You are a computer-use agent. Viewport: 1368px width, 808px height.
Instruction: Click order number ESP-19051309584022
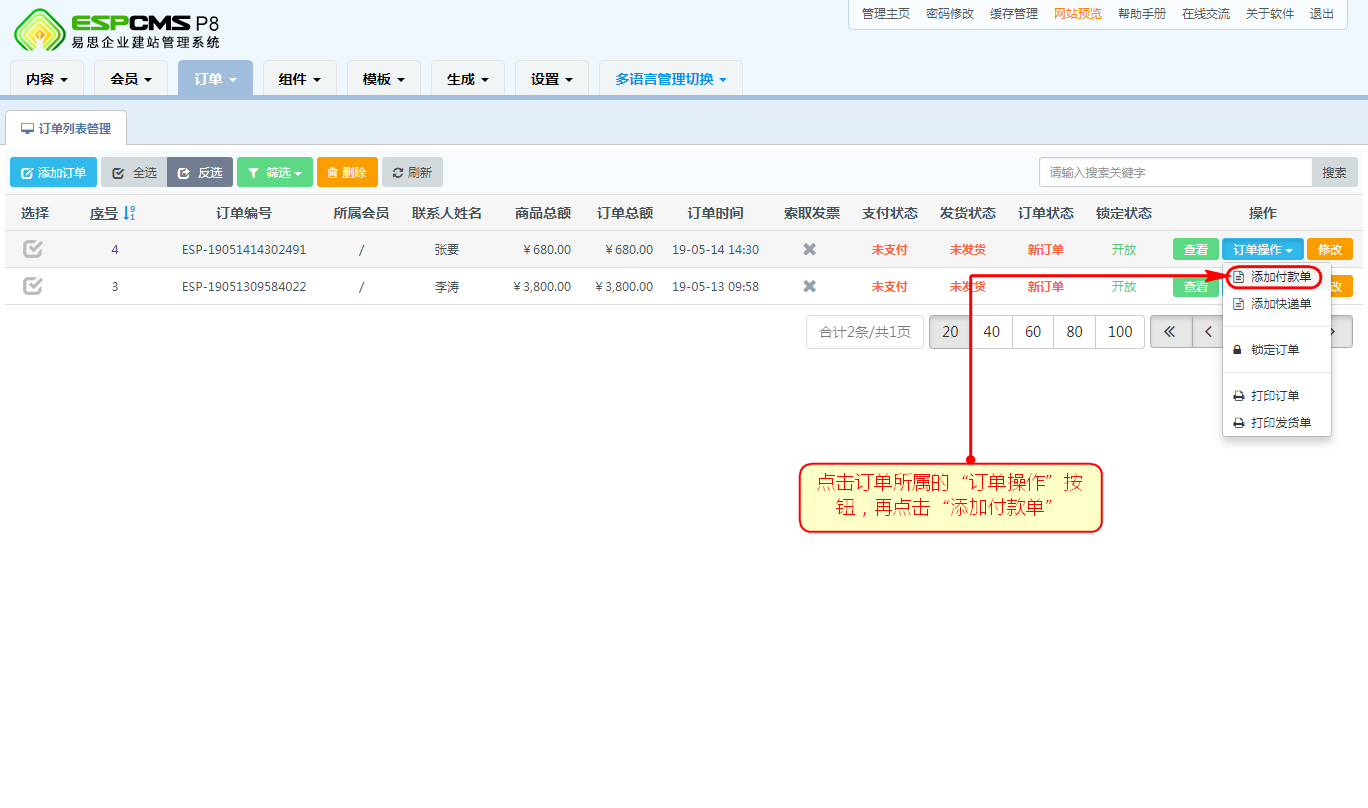[244, 286]
